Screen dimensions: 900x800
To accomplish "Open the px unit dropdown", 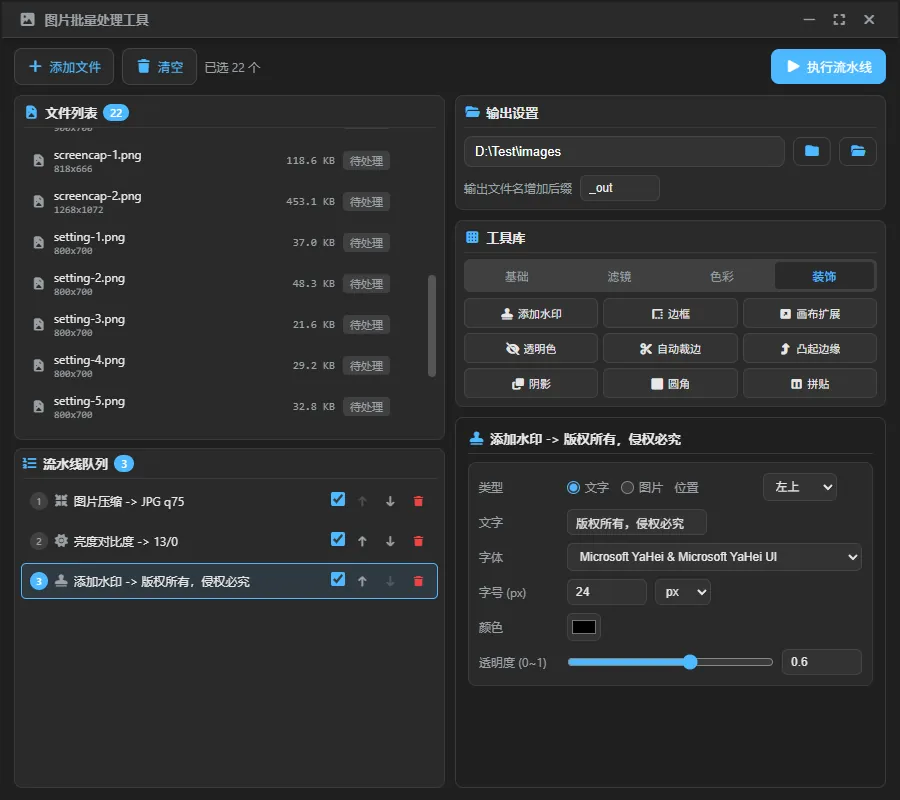I will tap(682, 592).
